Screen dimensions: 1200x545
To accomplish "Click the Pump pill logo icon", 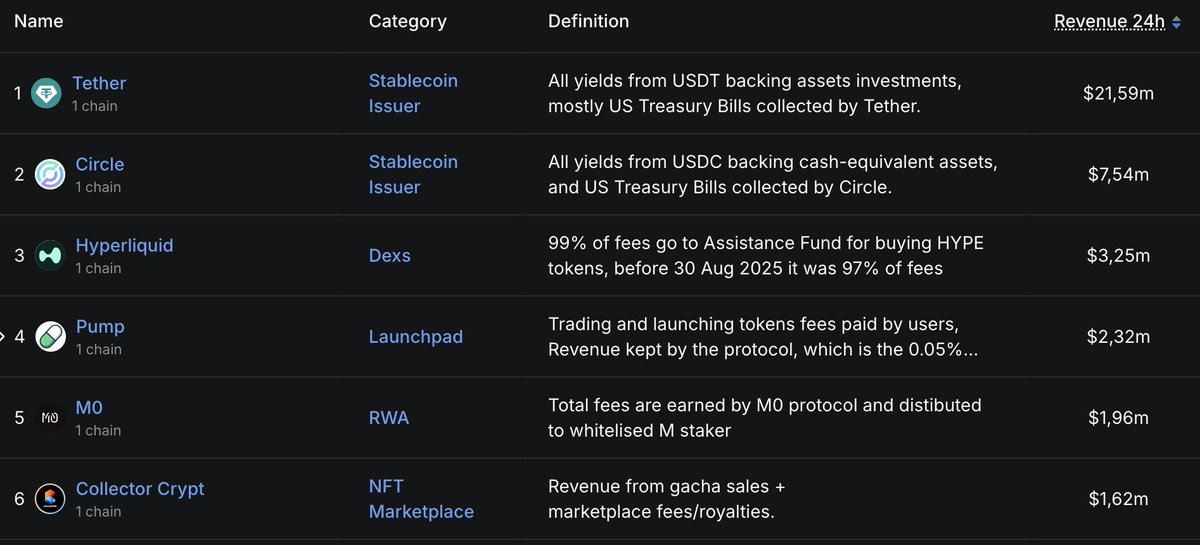I will 50,337.
